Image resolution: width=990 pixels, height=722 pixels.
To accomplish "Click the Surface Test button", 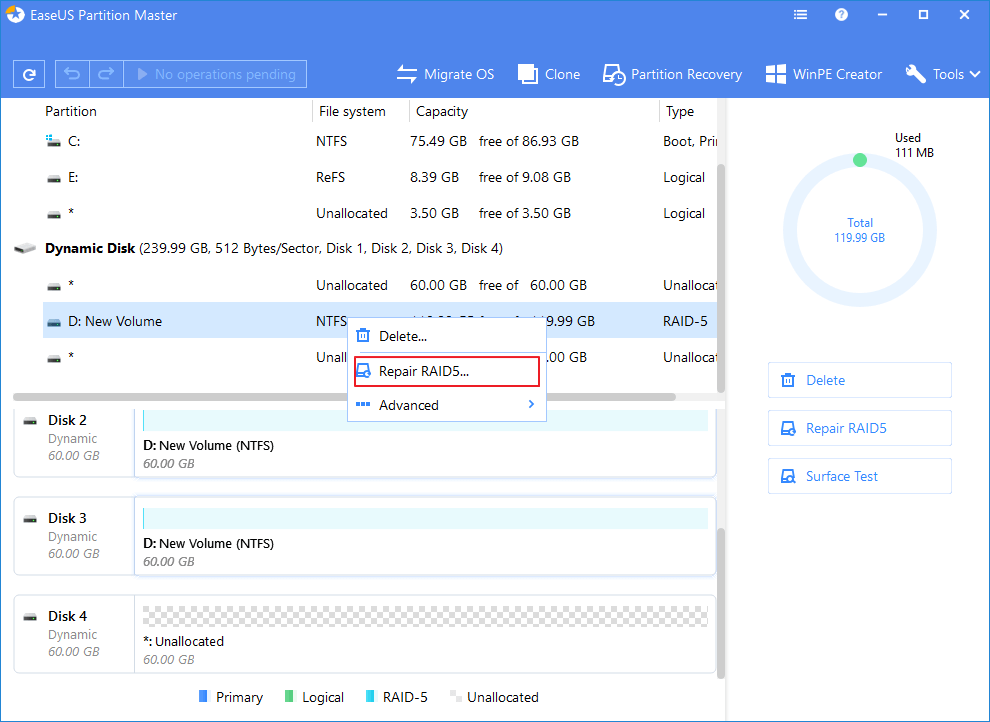I will 859,476.
